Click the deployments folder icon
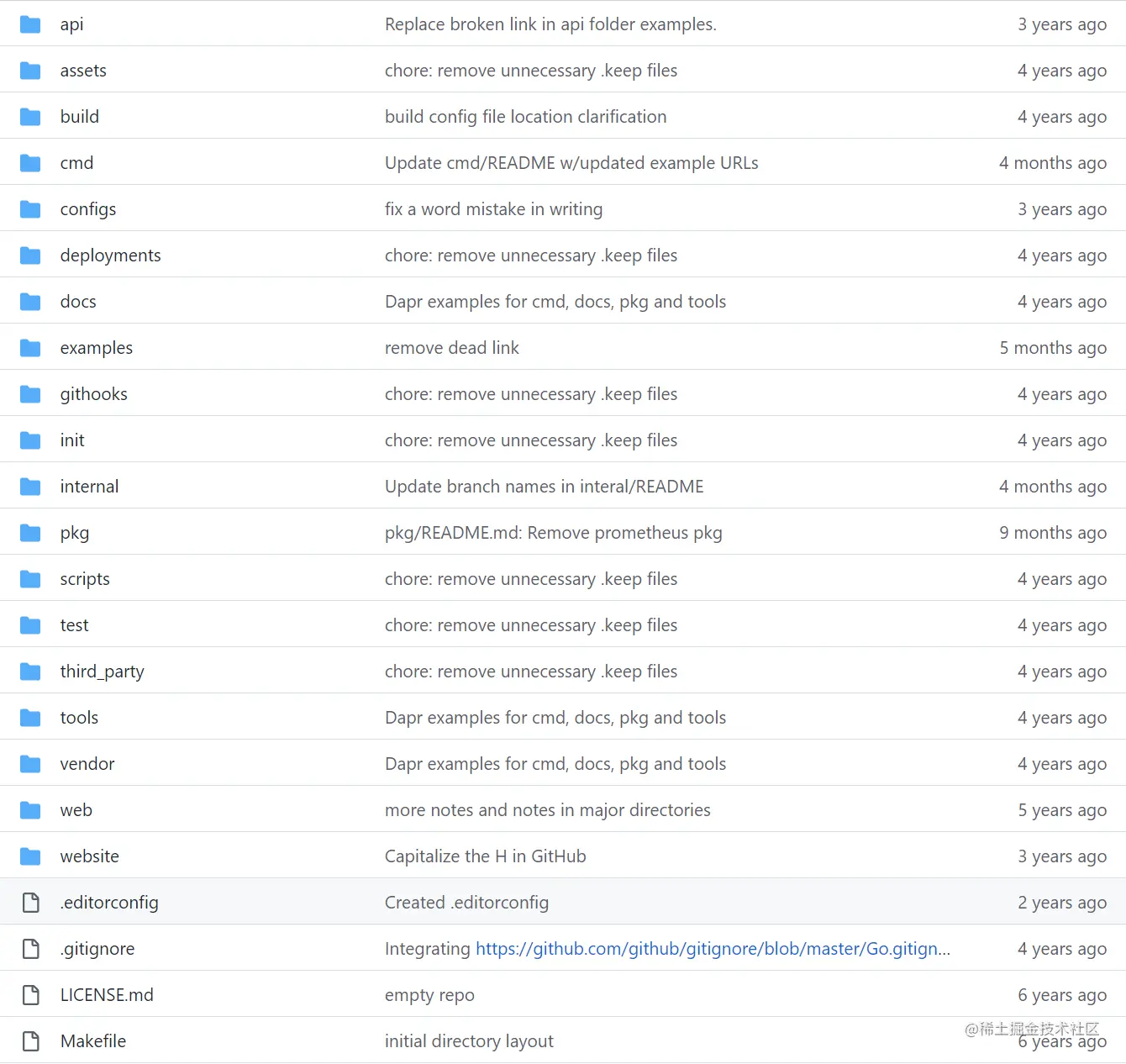This screenshot has height=1064, width=1126. tap(30, 255)
